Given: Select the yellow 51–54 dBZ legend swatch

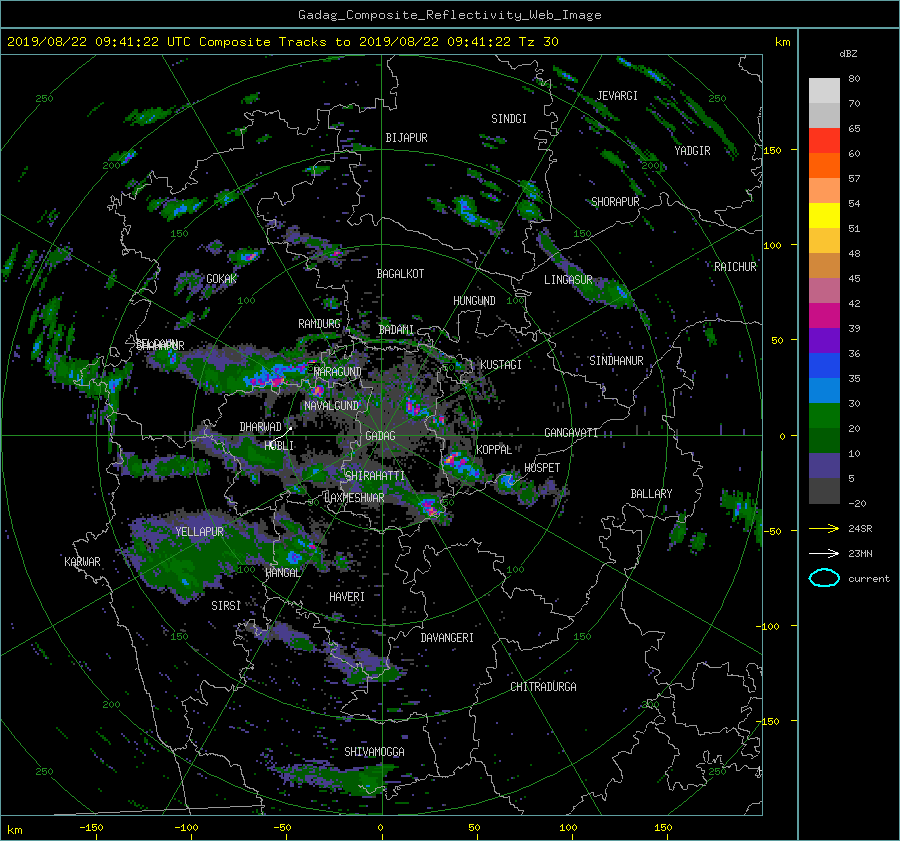Looking at the screenshot, I should pos(824,215).
